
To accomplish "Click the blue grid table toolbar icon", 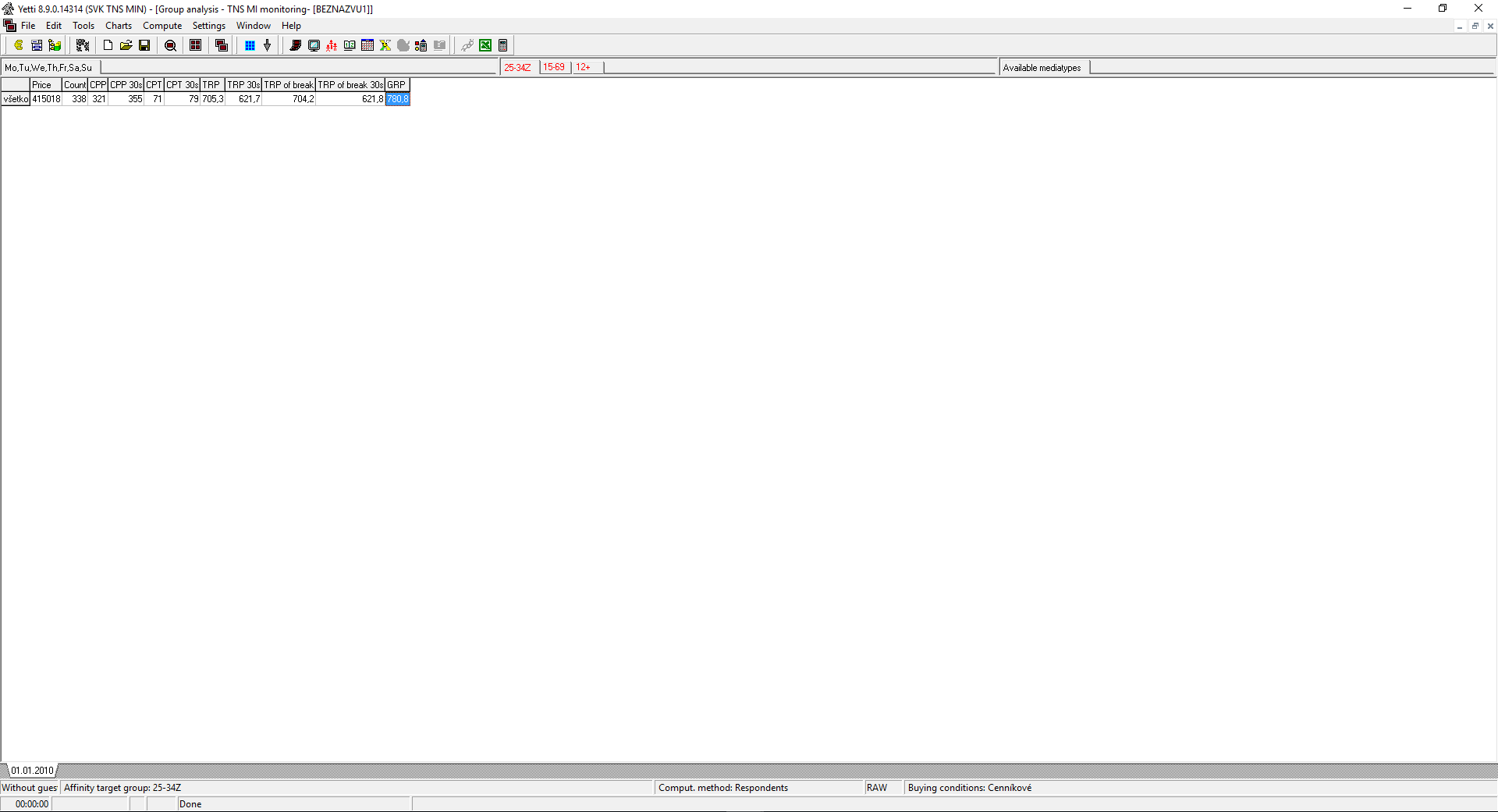I will click(x=250, y=45).
